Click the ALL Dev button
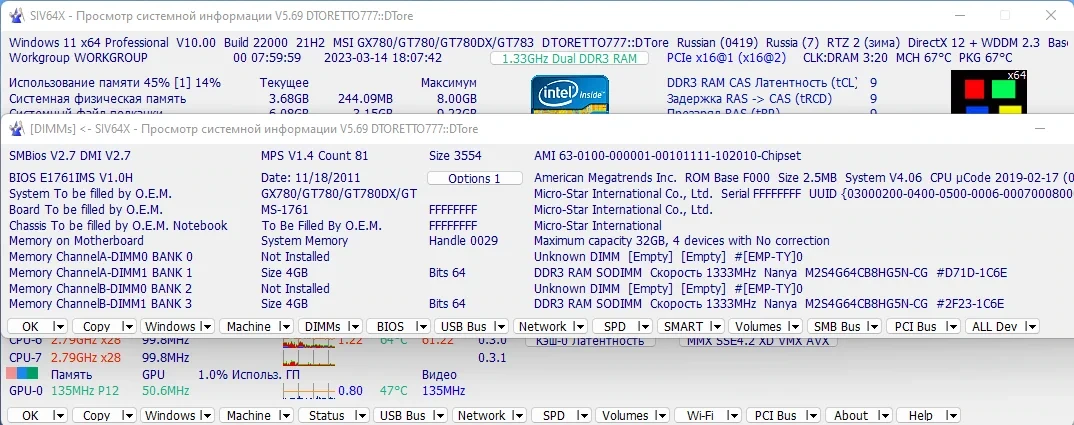 (x=995, y=327)
